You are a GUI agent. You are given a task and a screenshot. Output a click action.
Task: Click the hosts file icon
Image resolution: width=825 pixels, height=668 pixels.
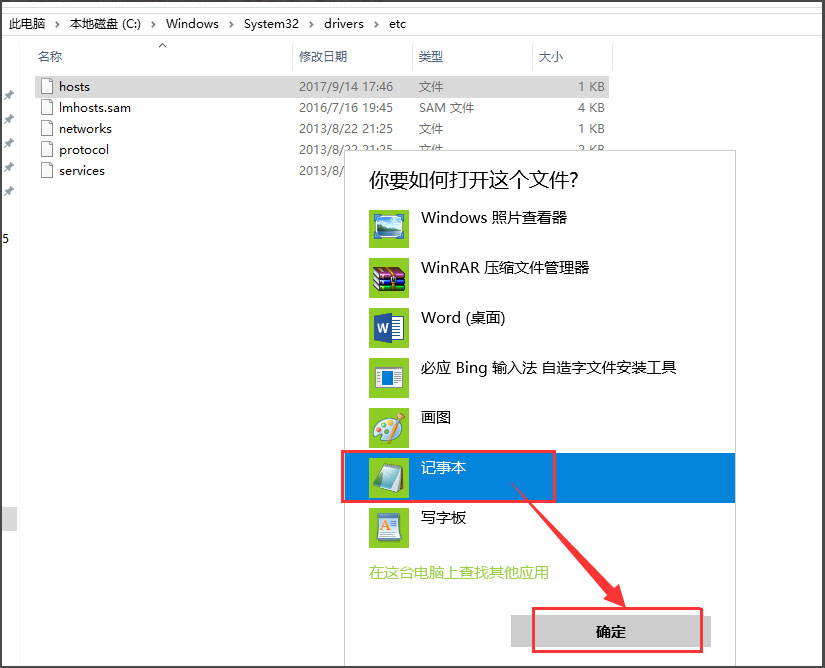[x=47, y=86]
